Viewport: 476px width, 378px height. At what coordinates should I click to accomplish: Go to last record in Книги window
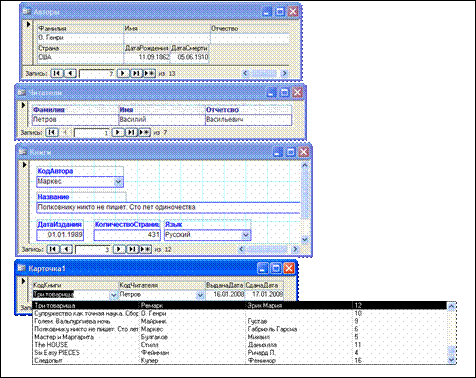pos(132,249)
